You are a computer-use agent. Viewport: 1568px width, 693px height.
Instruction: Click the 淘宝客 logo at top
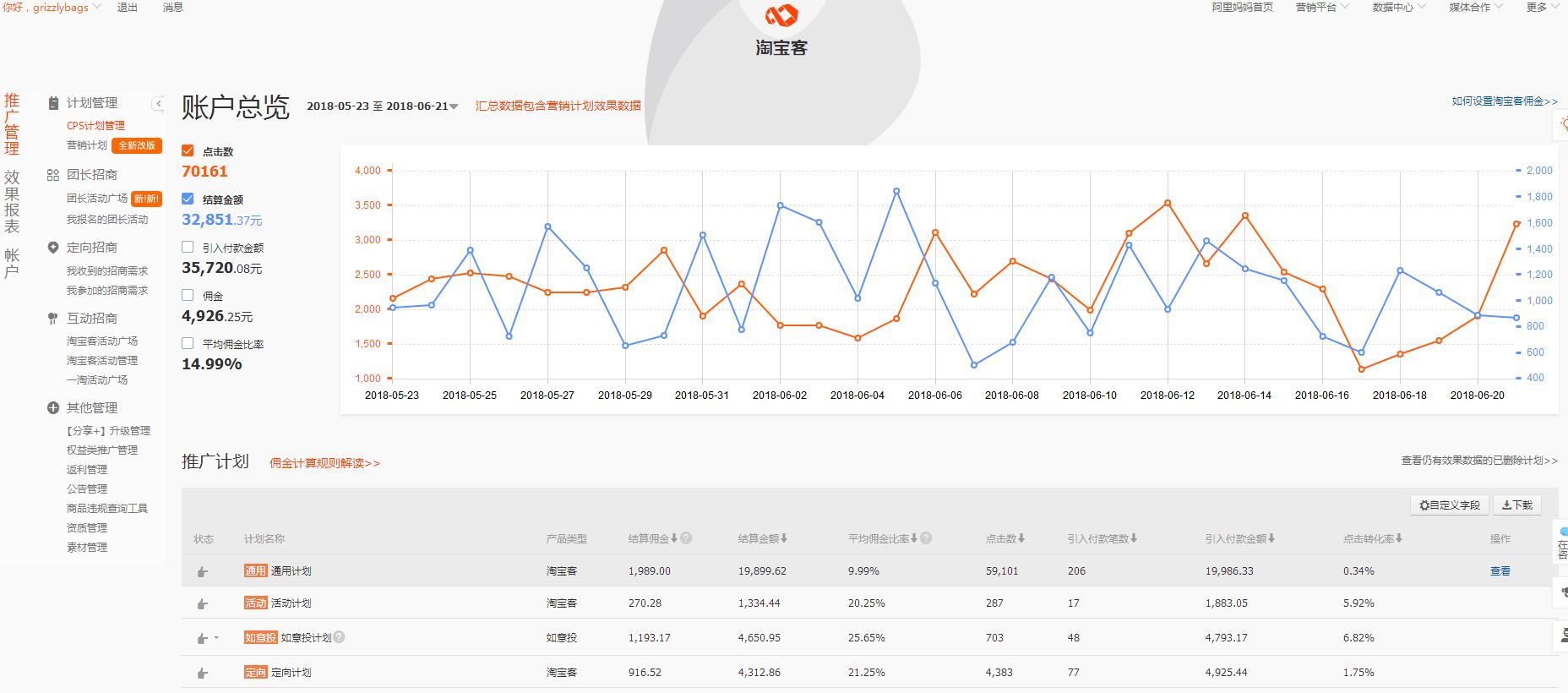[781, 32]
